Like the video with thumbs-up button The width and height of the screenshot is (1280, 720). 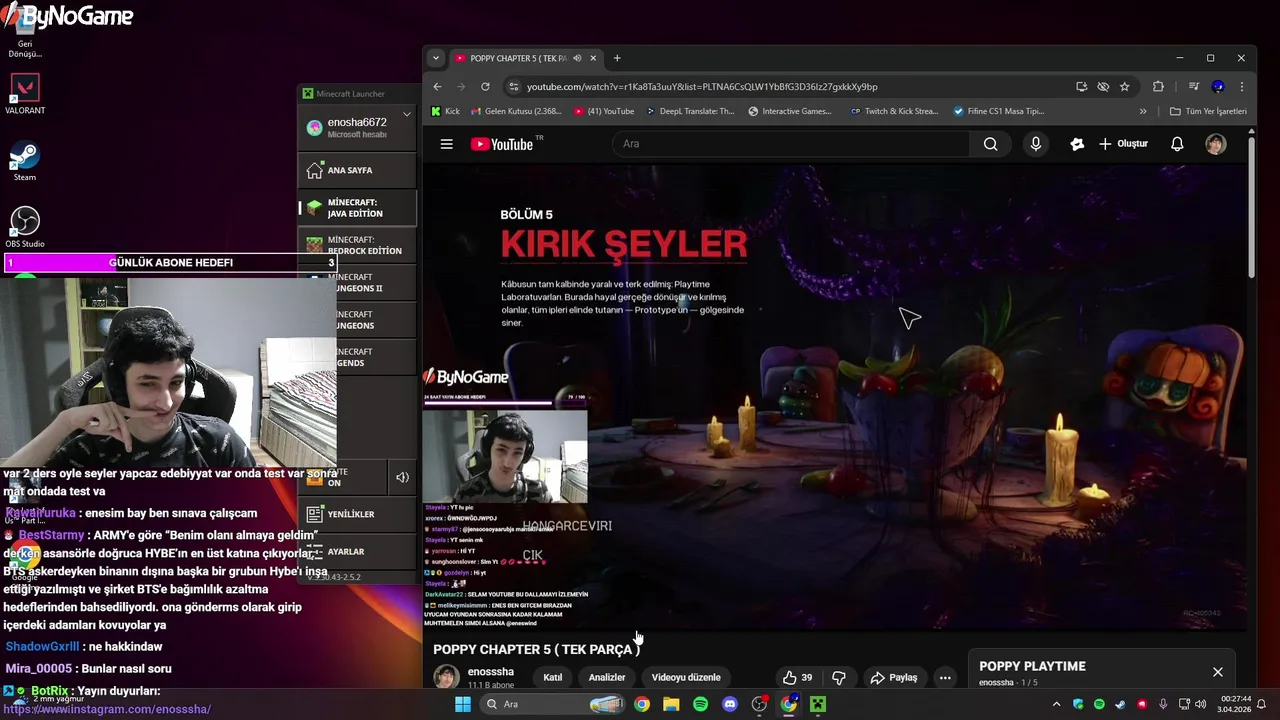coord(797,677)
